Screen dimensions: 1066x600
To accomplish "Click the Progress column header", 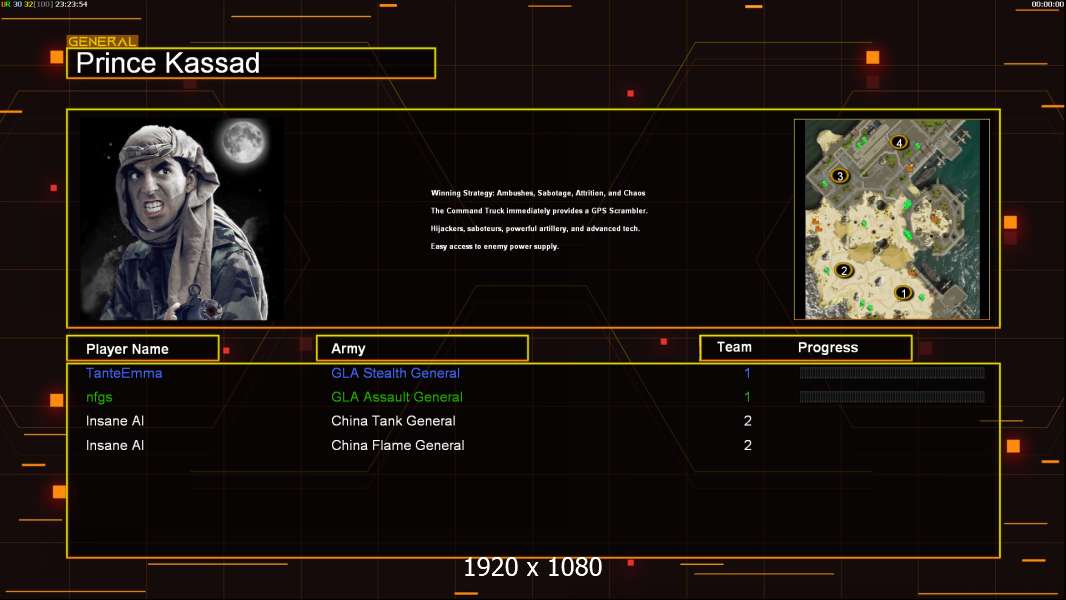I will 827,347.
